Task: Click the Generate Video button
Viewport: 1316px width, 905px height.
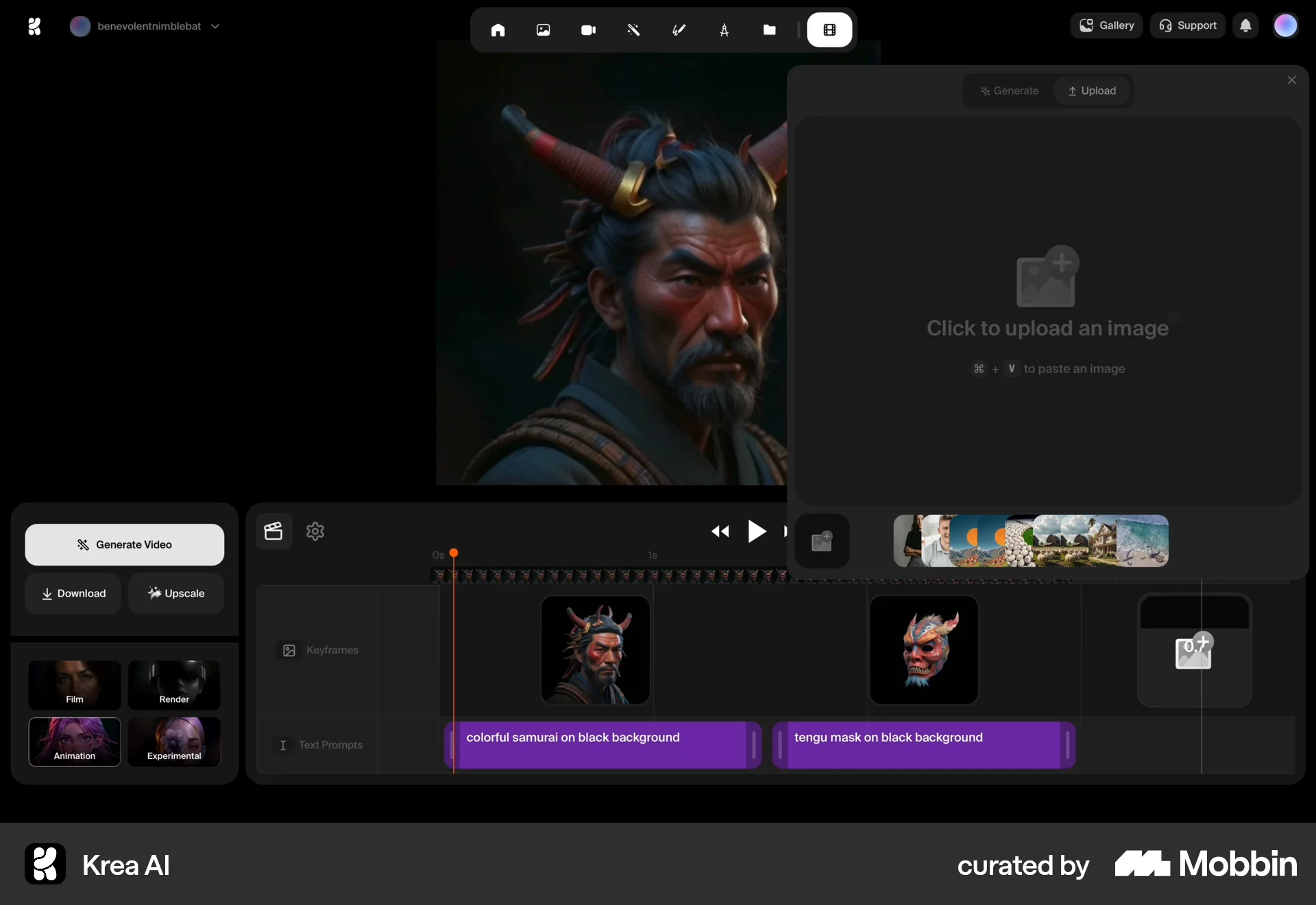Action: pyautogui.click(x=124, y=544)
